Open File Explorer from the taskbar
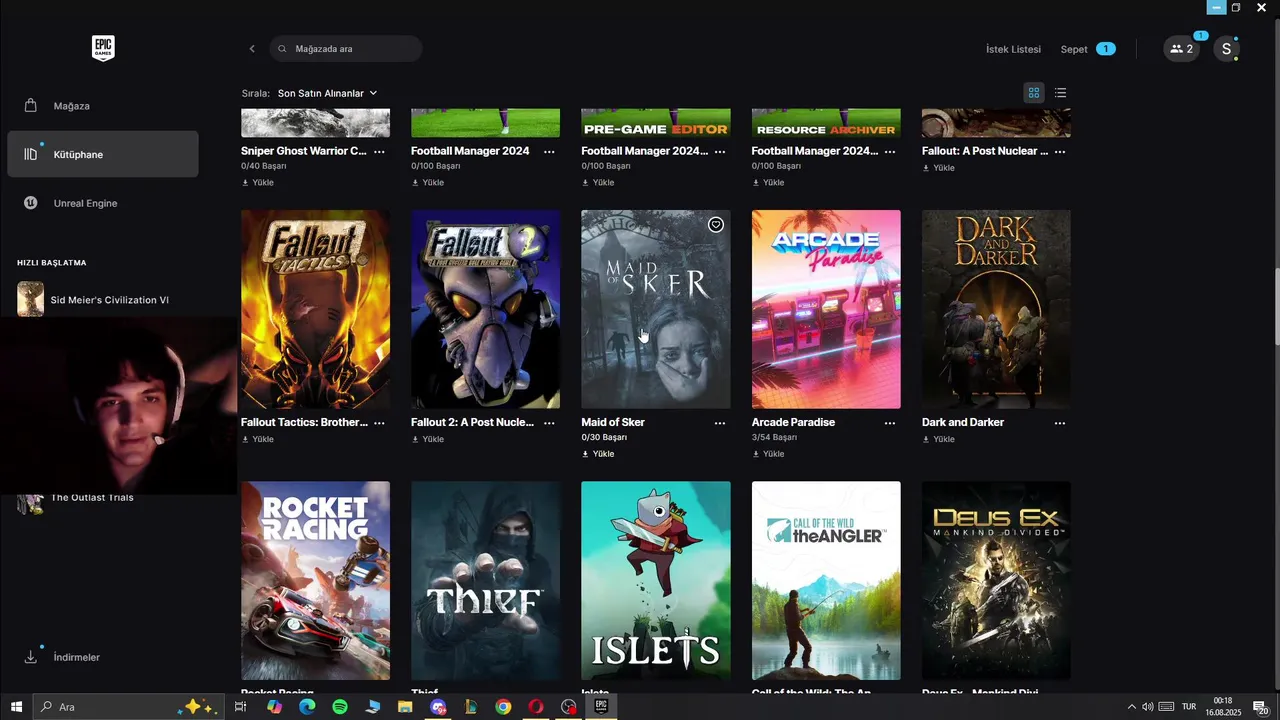Viewport: 1280px width, 720px height. pos(405,707)
